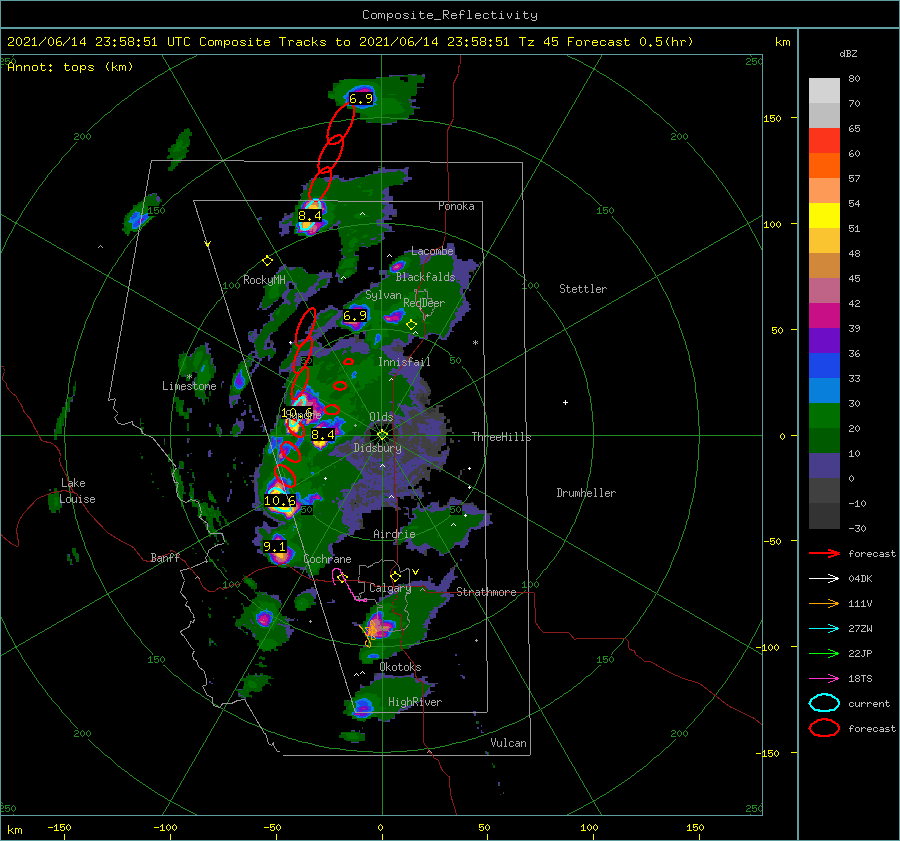Click the magenta 18TS track line west of Calgary
Viewport: 900px width, 841px height.
point(348,586)
